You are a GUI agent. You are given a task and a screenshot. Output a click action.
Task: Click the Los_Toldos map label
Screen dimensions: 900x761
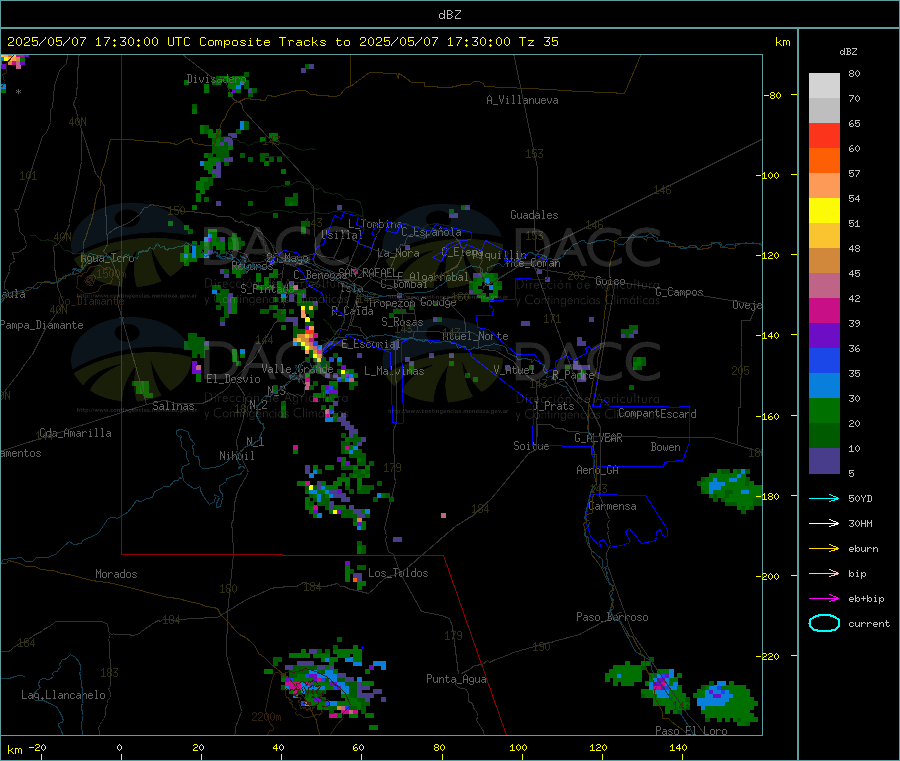click(398, 573)
